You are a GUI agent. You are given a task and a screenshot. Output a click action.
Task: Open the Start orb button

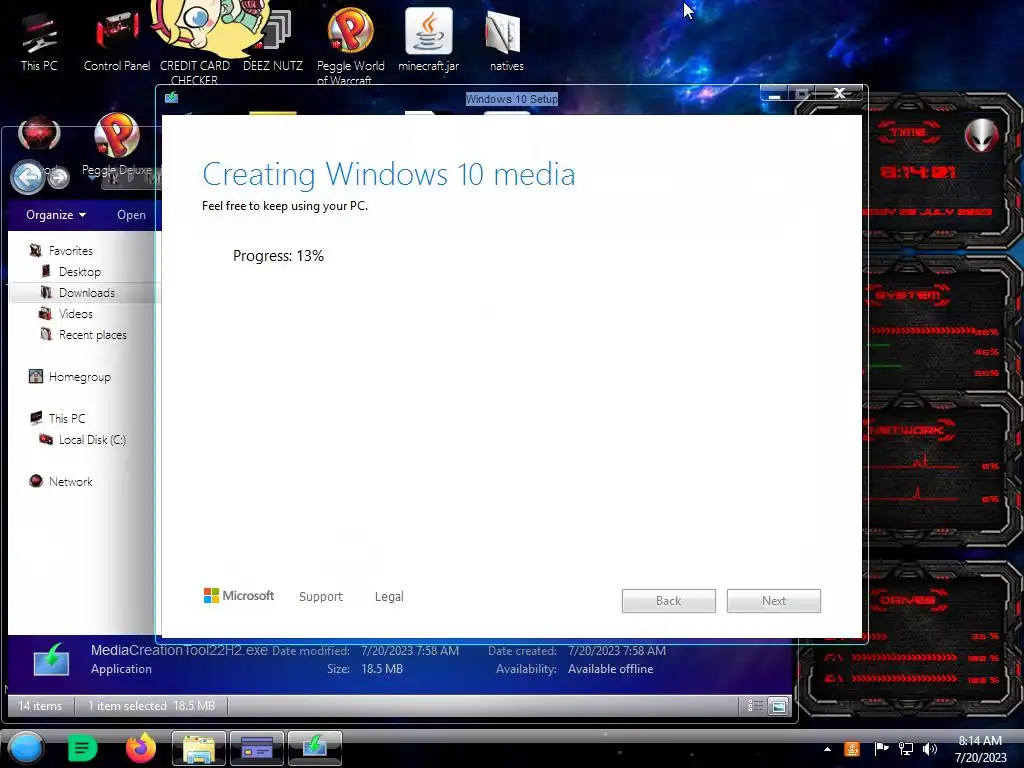tap(26, 748)
